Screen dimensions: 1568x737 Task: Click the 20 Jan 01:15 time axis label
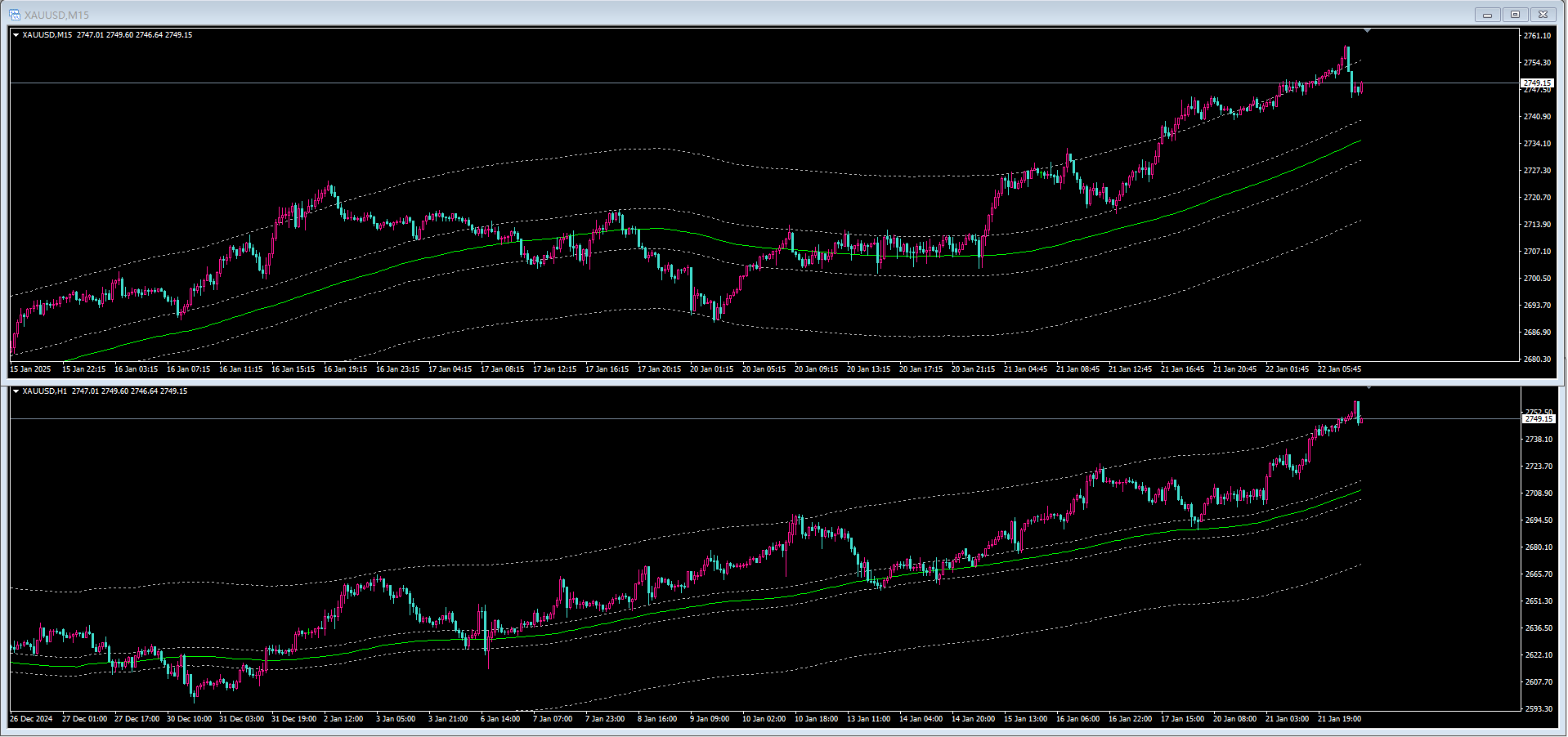point(712,369)
